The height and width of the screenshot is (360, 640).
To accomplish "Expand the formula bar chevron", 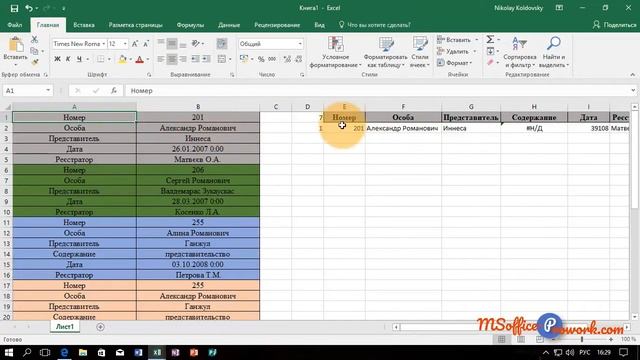I will 633,91.
